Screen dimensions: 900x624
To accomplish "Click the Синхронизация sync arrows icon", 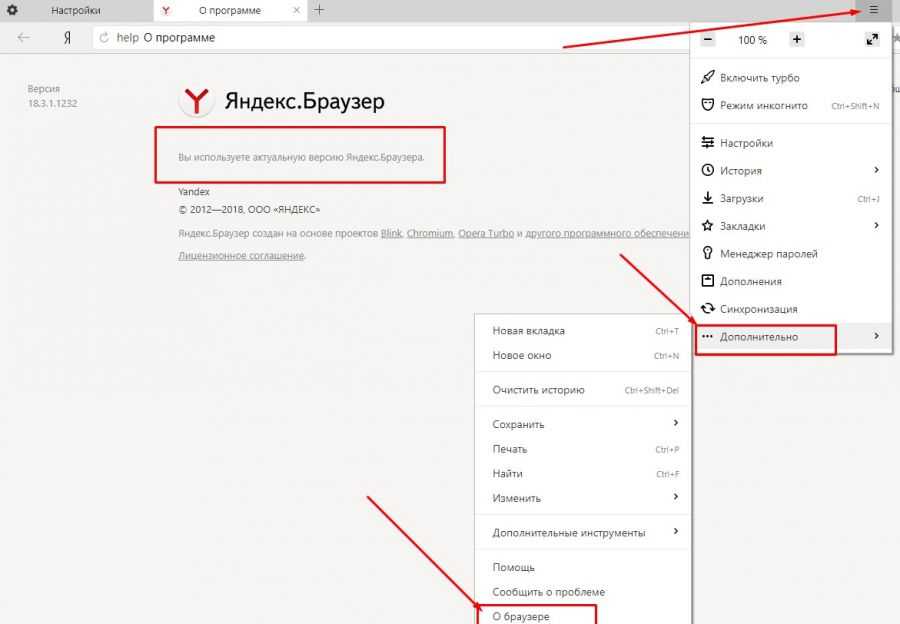I will (708, 309).
